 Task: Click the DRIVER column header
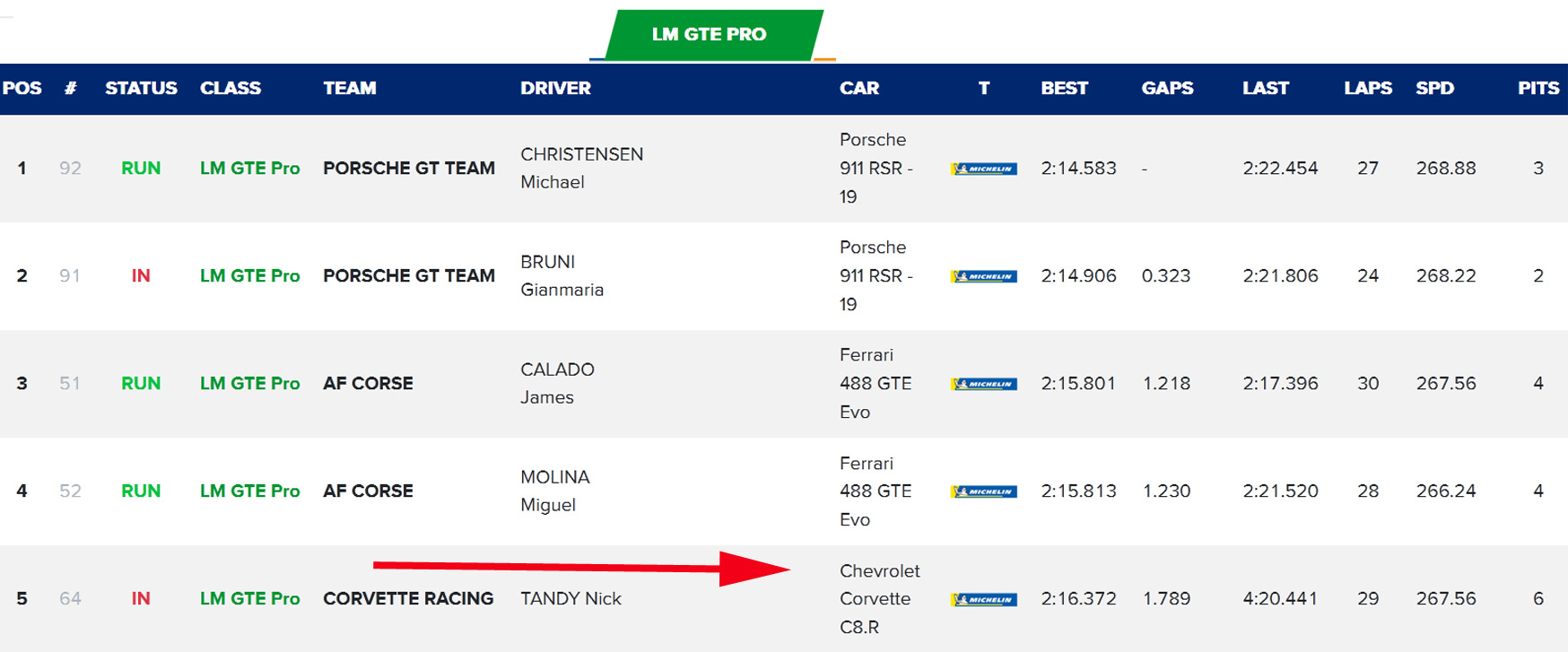coord(555,88)
